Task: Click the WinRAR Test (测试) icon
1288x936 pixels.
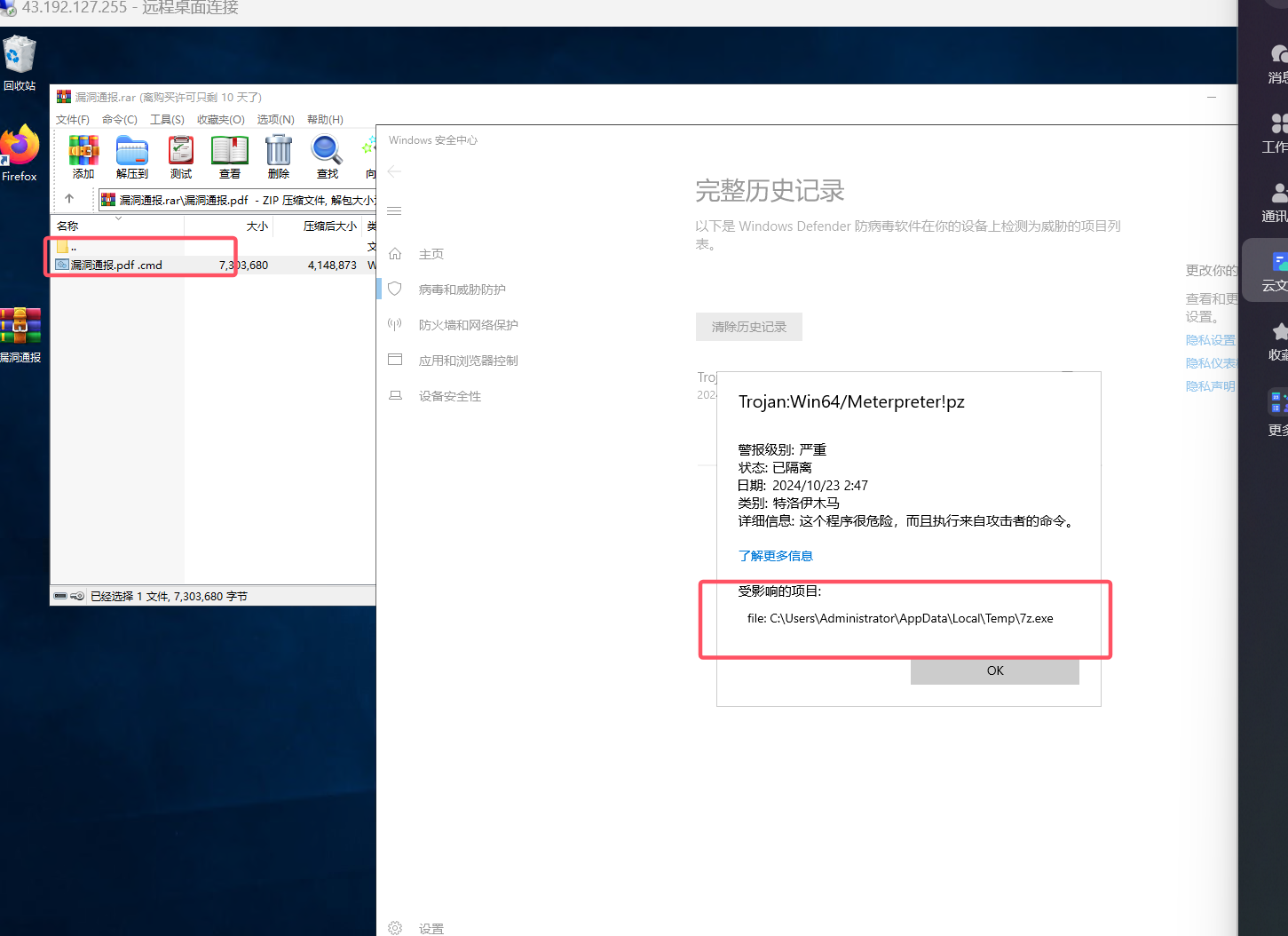Action: click(181, 150)
